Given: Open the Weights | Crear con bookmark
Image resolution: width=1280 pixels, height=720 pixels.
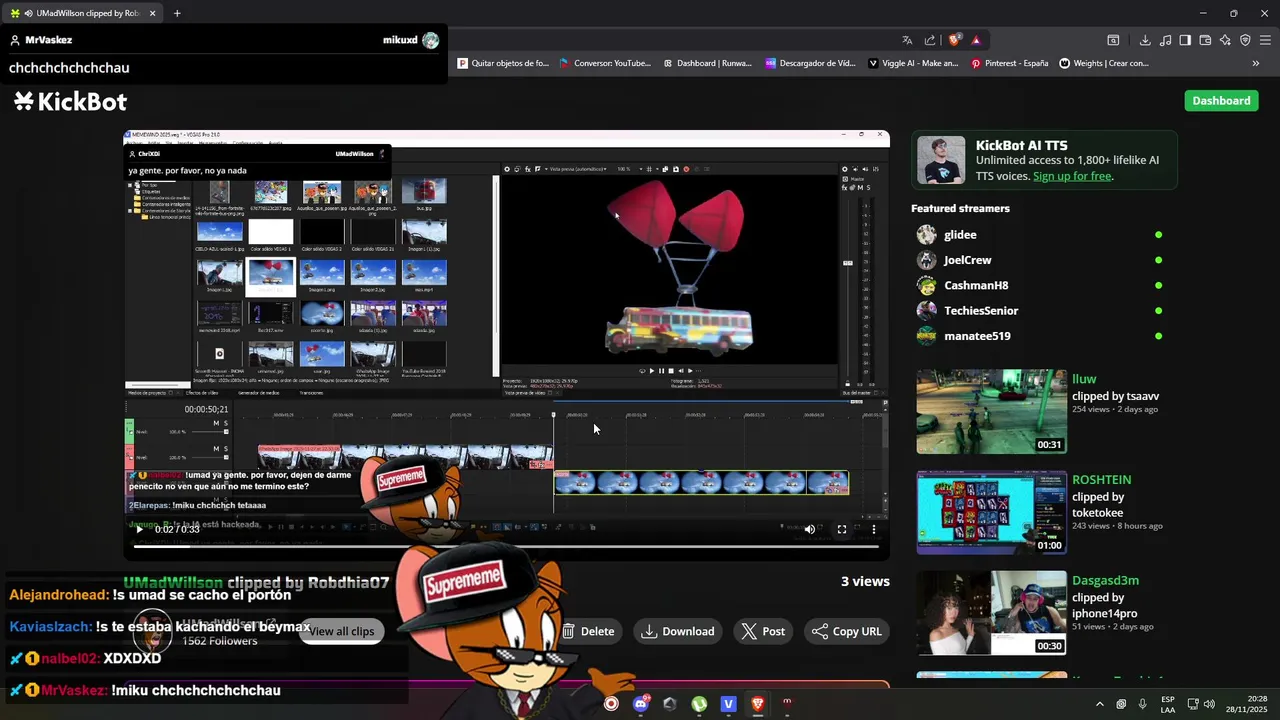Looking at the screenshot, I should [1103, 63].
